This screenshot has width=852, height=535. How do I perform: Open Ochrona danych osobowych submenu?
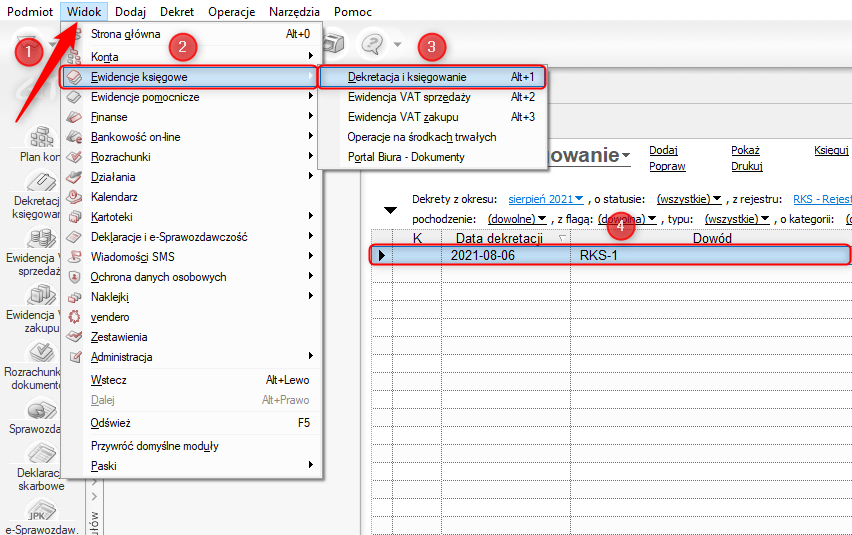pyautogui.click(x=191, y=277)
